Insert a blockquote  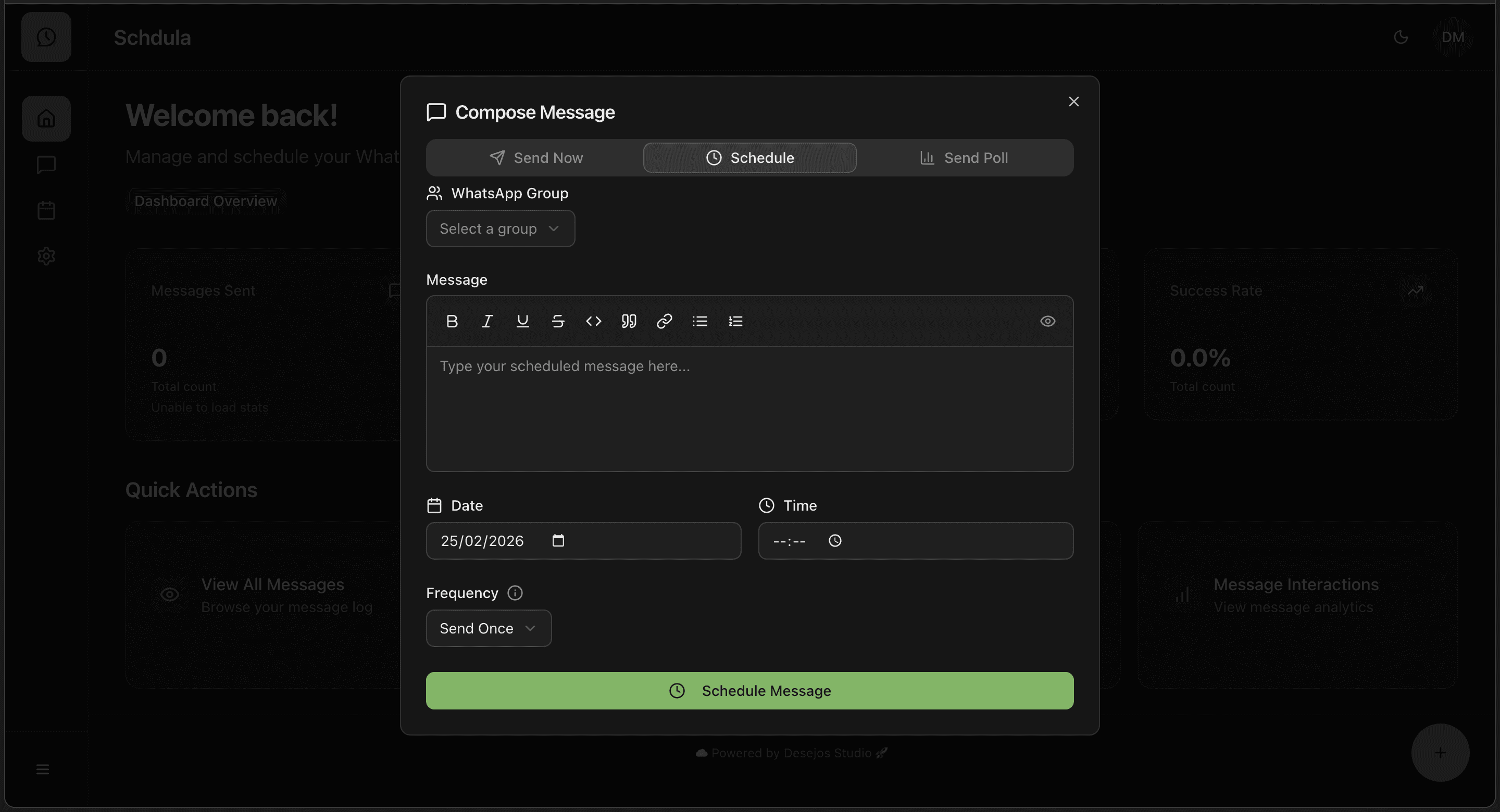tap(629, 321)
